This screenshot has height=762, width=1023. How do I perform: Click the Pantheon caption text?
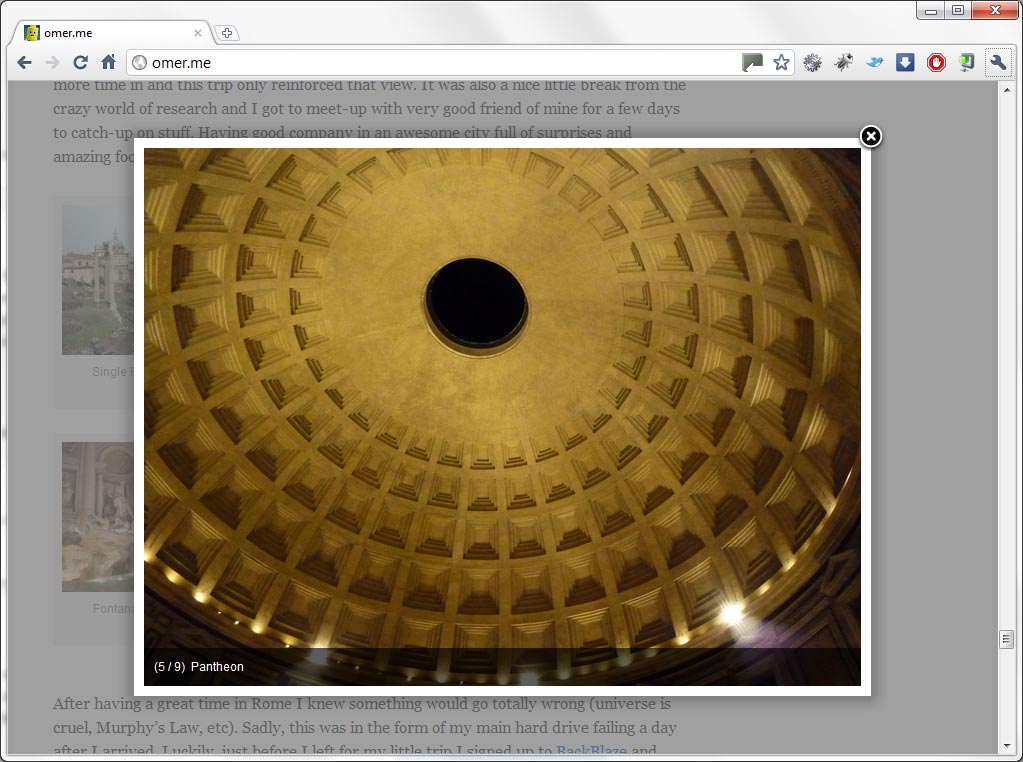217,667
